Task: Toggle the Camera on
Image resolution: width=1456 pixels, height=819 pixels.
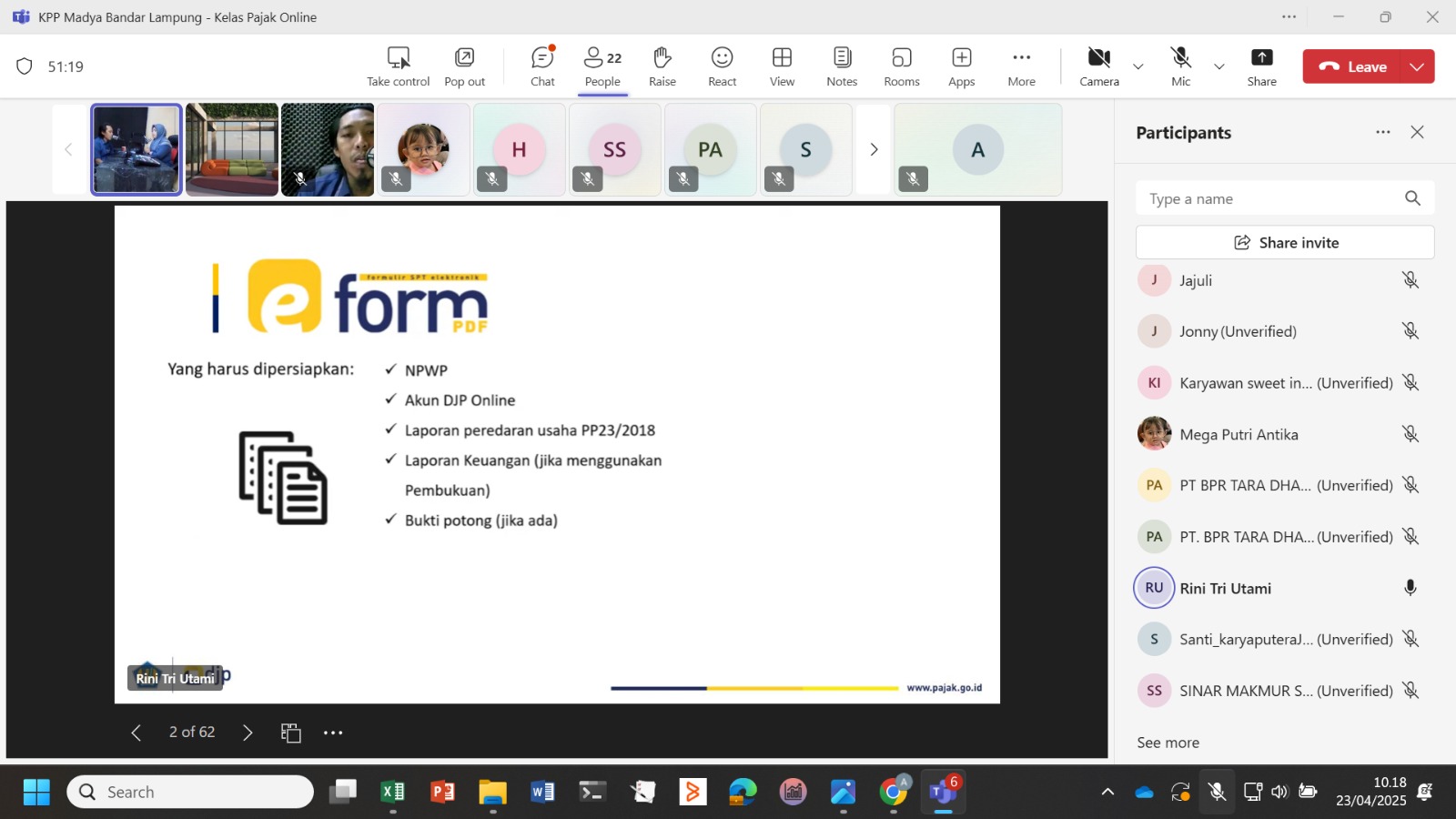Action: tap(1098, 66)
